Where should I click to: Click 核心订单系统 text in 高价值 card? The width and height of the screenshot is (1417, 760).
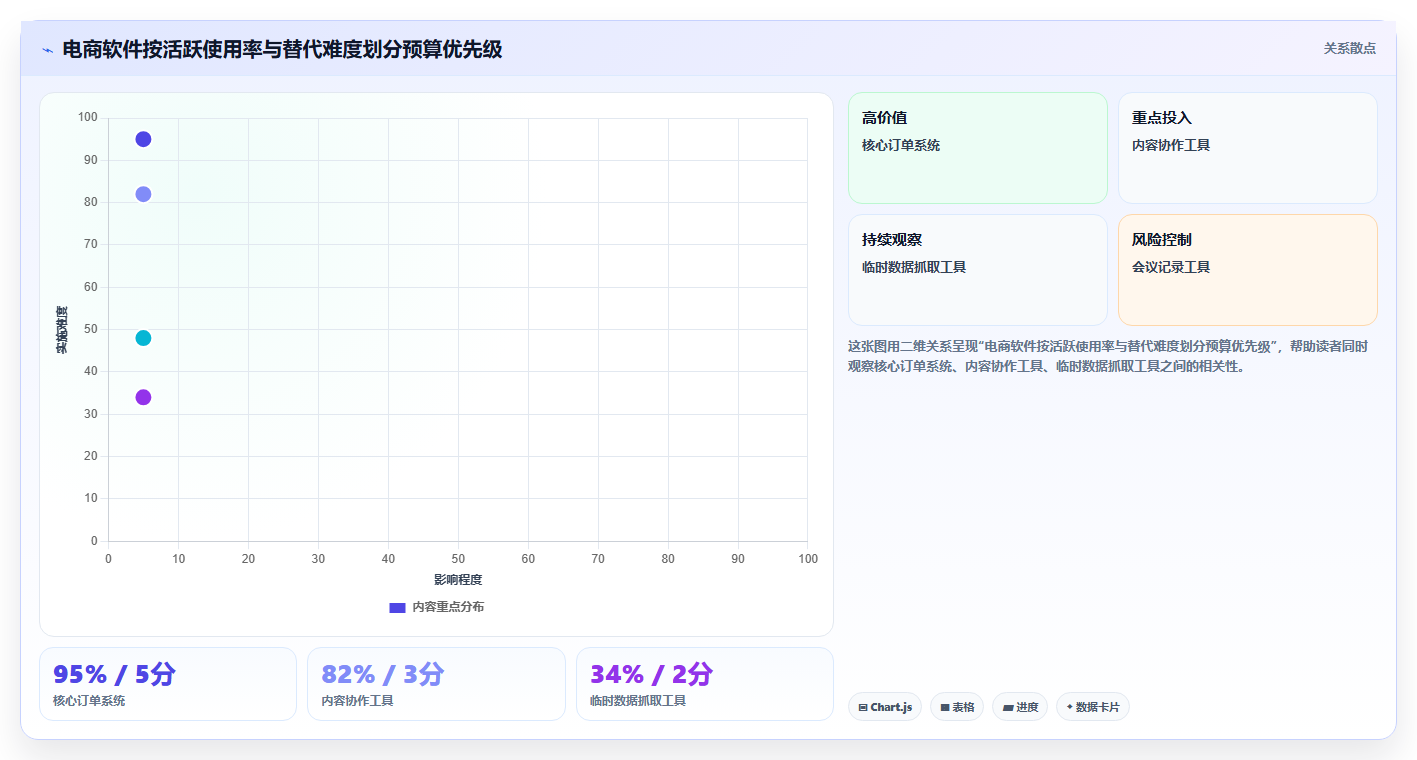[901, 145]
